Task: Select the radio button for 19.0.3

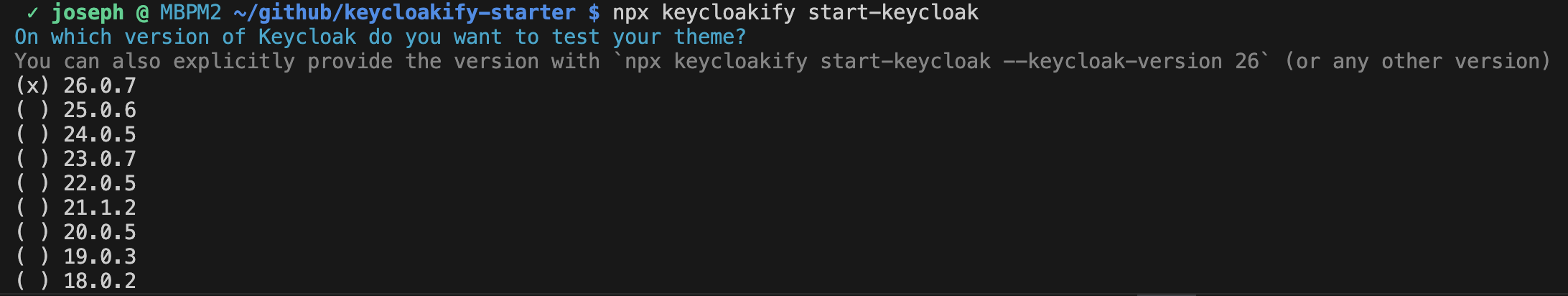Action: click(x=32, y=257)
